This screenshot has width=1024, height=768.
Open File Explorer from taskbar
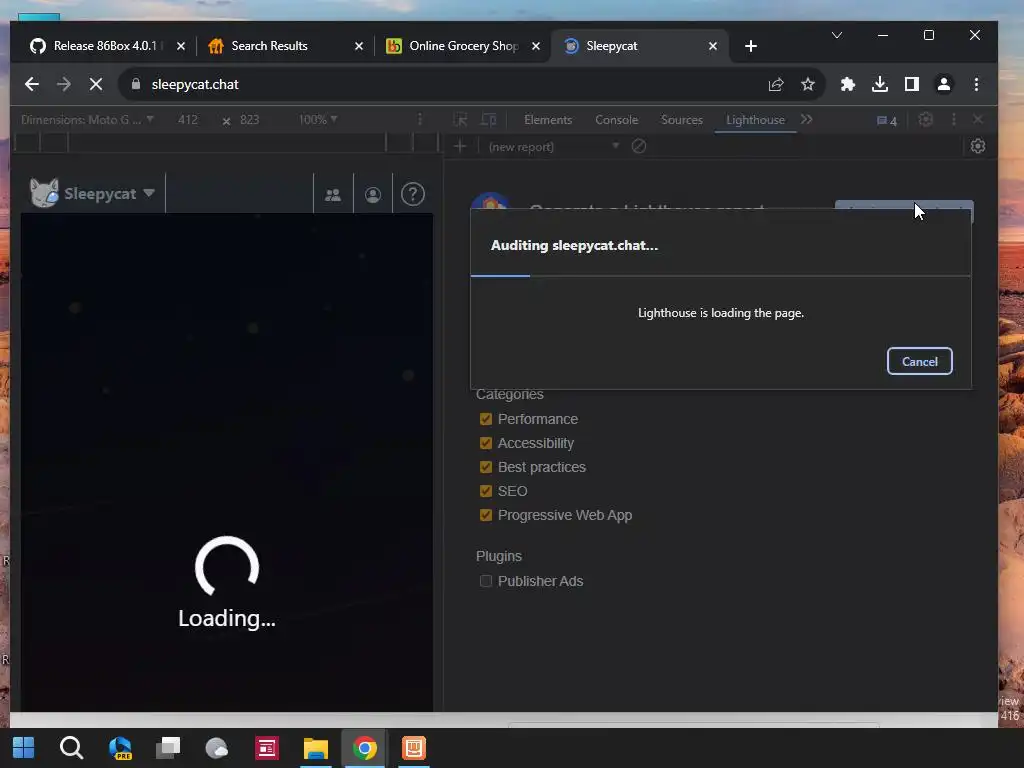[315, 748]
